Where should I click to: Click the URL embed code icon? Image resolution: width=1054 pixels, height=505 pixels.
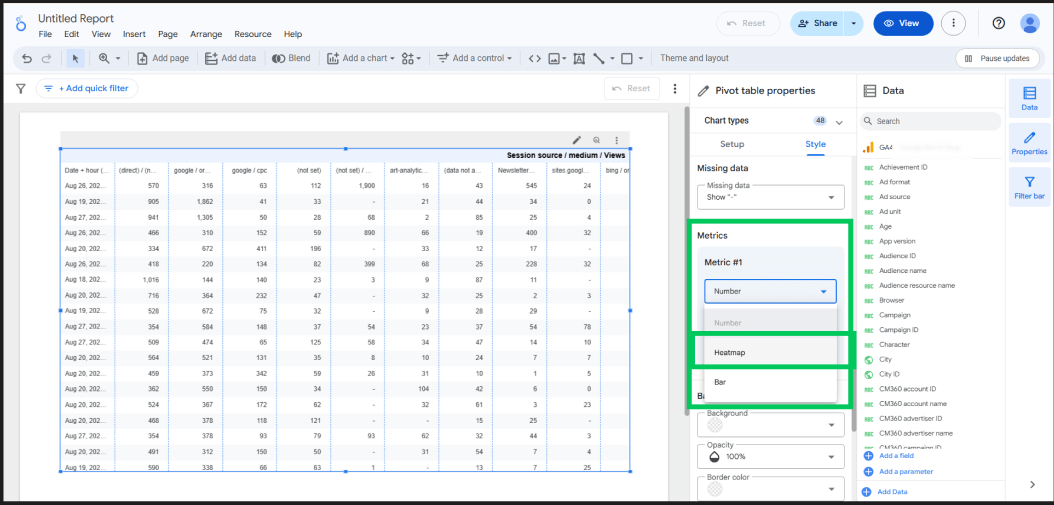pyautogui.click(x=534, y=59)
